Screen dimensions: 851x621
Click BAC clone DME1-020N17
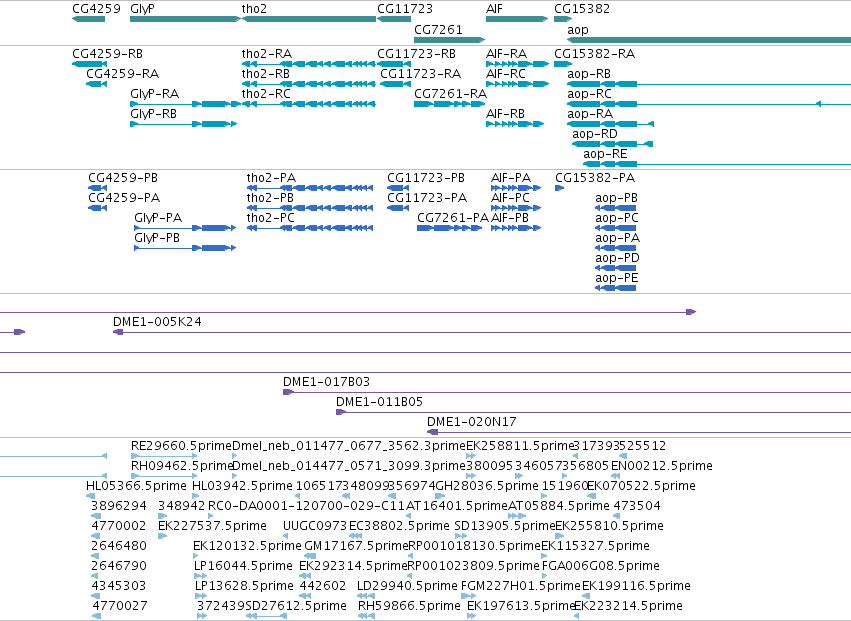tap(639, 432)
